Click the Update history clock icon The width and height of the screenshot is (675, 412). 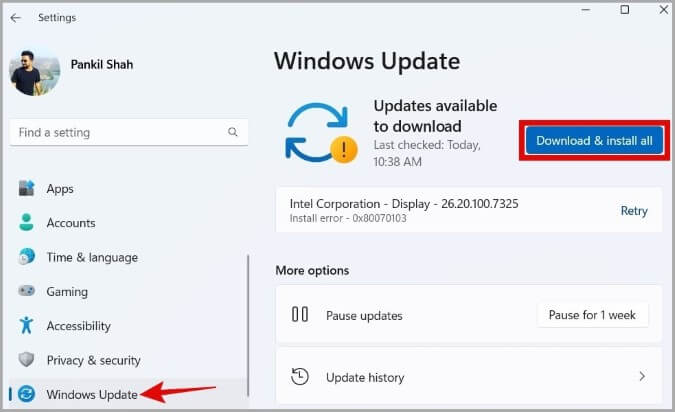click(300, 376)
